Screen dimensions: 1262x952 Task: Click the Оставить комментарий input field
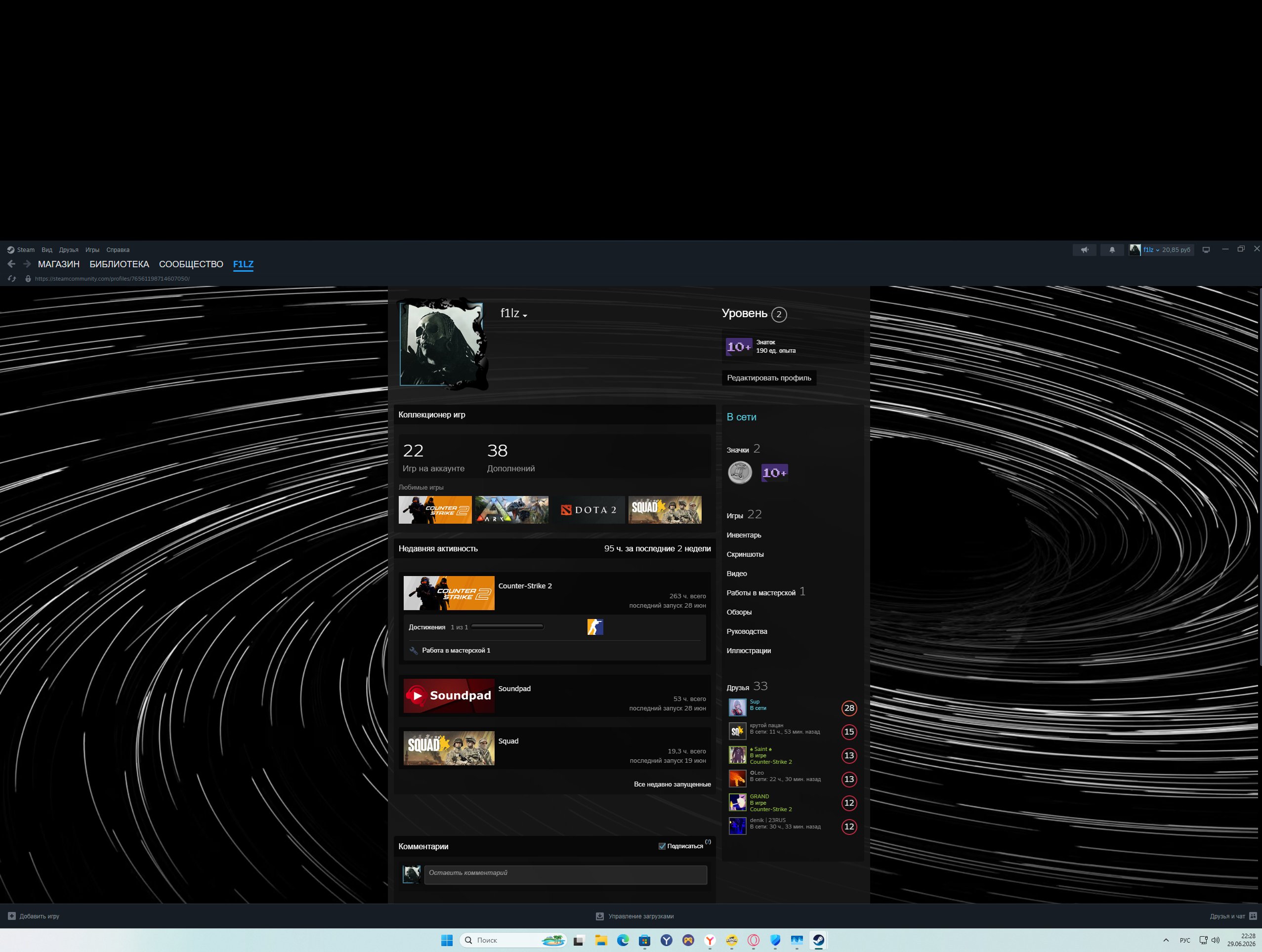tap(565, 875)
